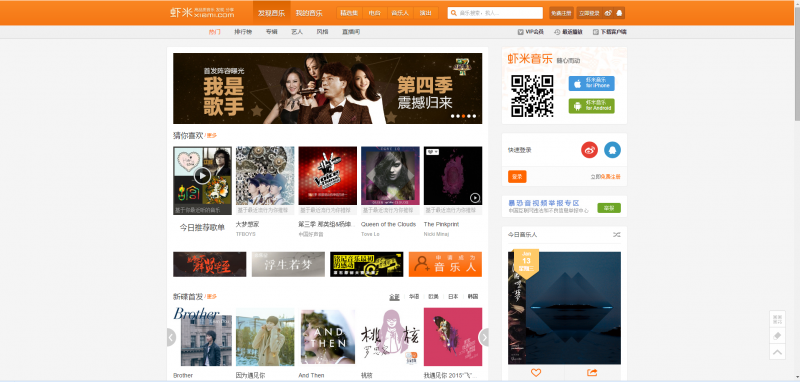Open the 我是歌手 第四季 banner

pyautogui.click(x=328, y=88)
